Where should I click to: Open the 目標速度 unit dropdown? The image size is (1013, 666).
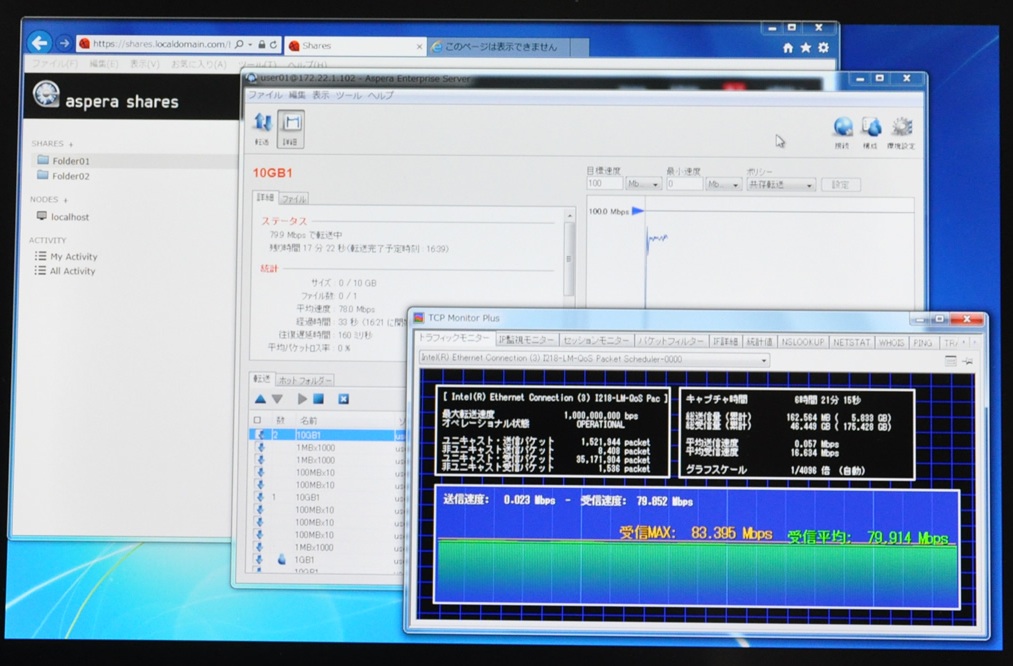tap(643, 184)
